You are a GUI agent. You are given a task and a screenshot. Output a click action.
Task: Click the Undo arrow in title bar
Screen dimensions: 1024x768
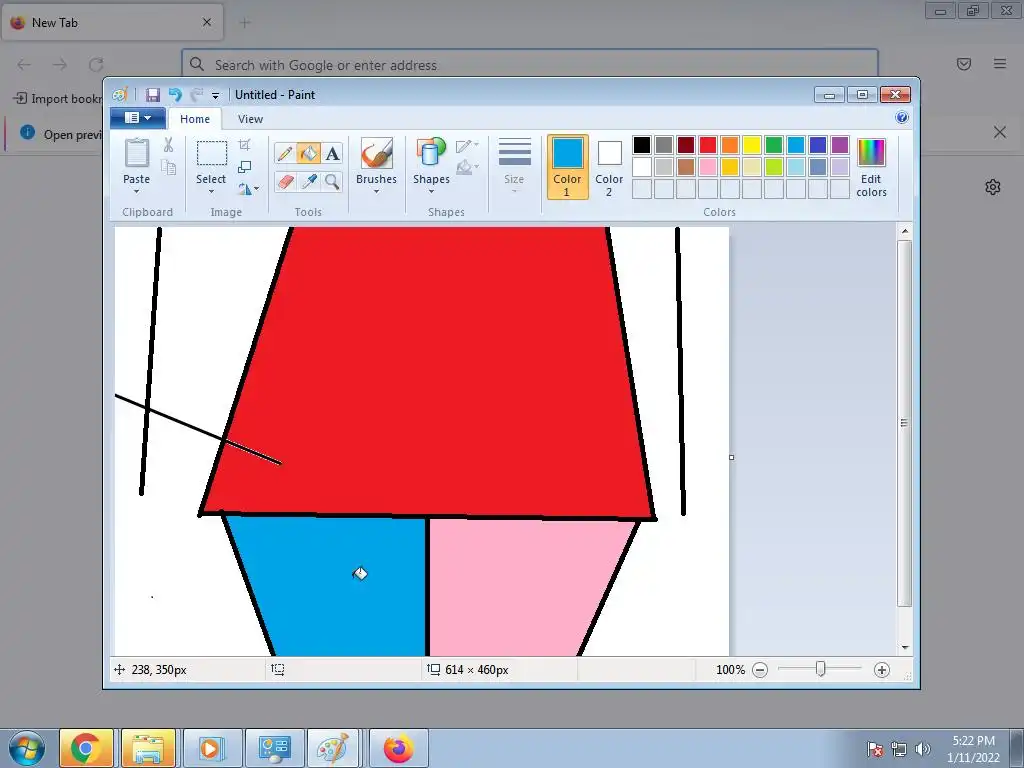point(174,95)
